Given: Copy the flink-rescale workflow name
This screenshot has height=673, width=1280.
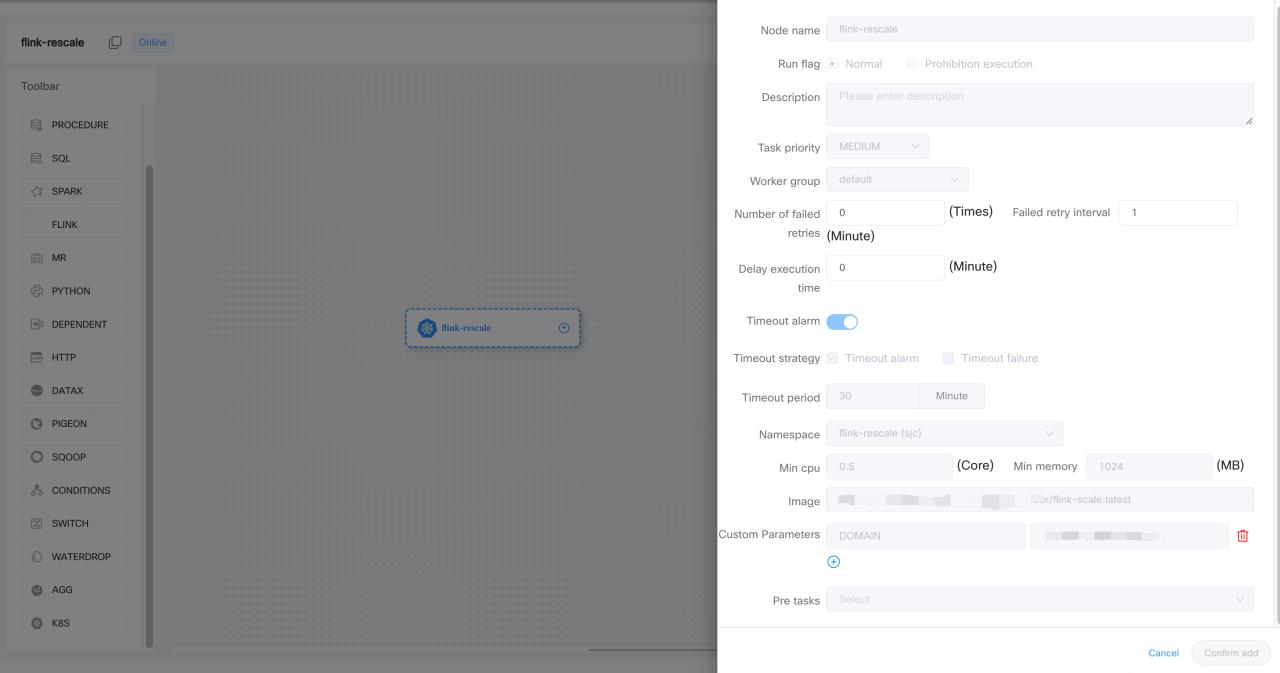Looking at the screenshot, I should (115, 43).
